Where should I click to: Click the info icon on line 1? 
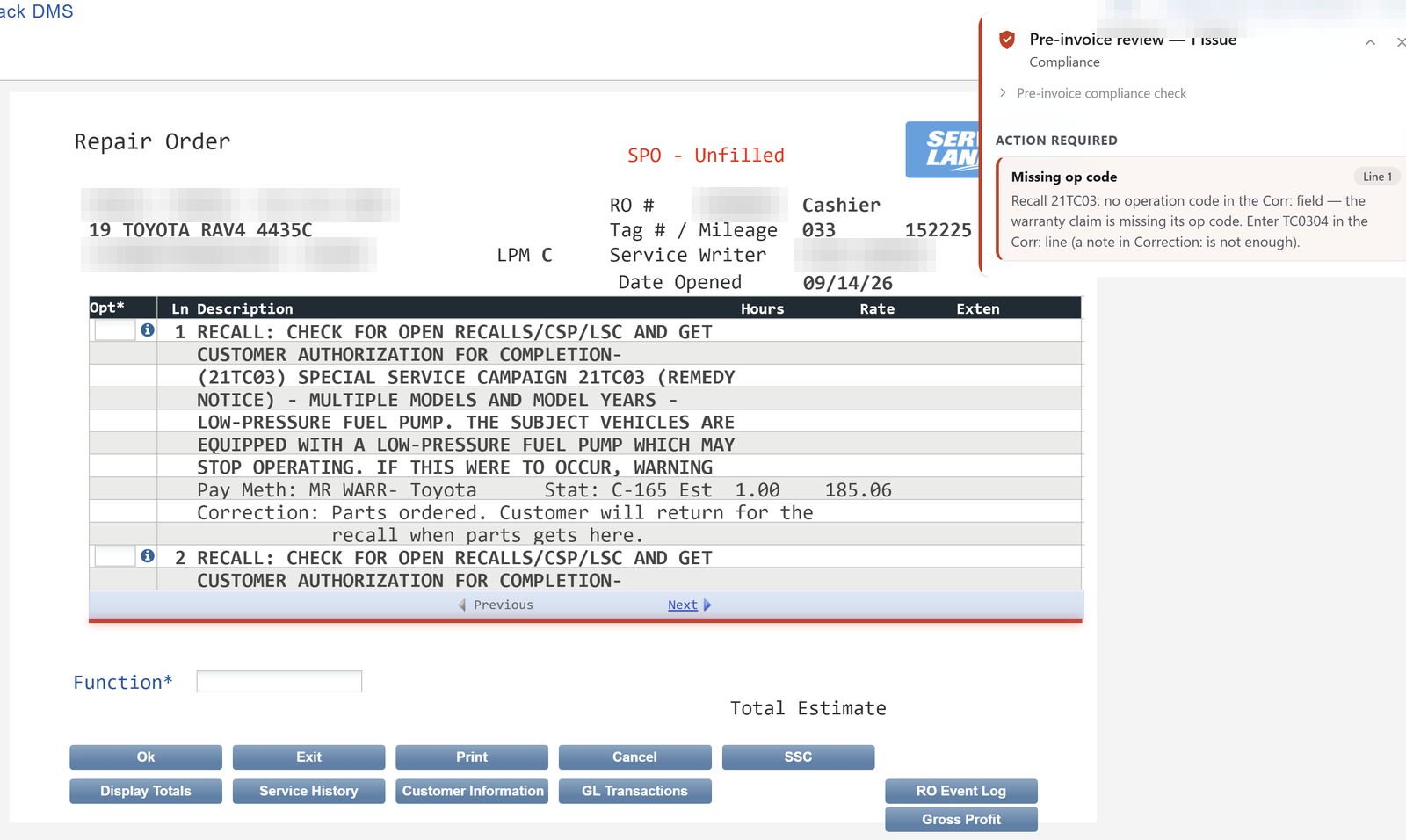[148, 330]
